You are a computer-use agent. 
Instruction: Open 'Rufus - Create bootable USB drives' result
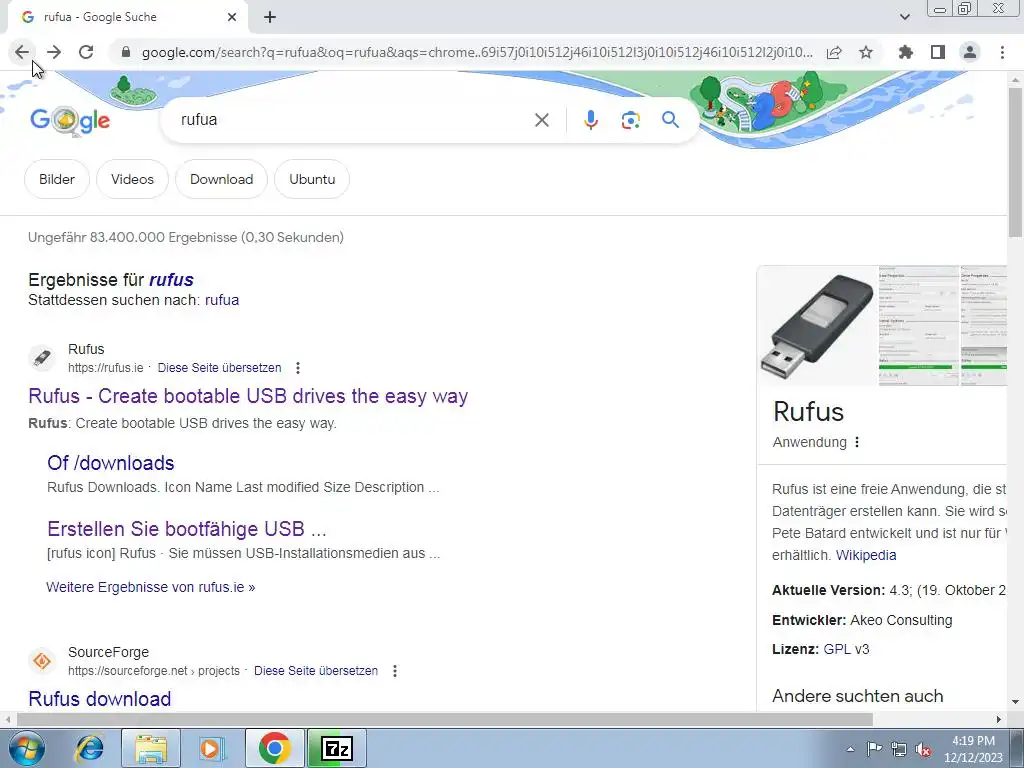tap(248, 396)
